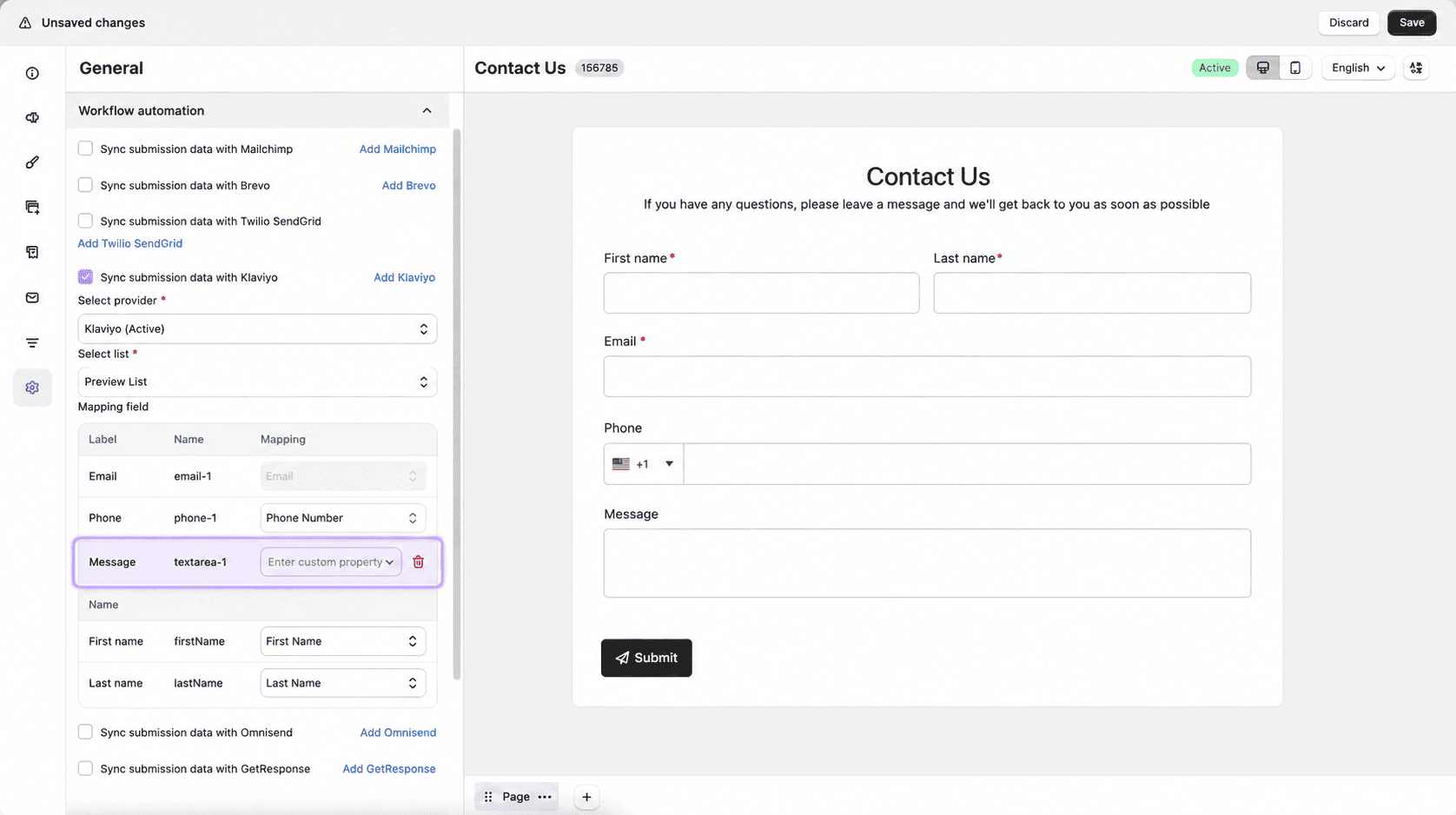
Task: Click the warning icon next to Unsaved changes
Action: pos(25,23)
